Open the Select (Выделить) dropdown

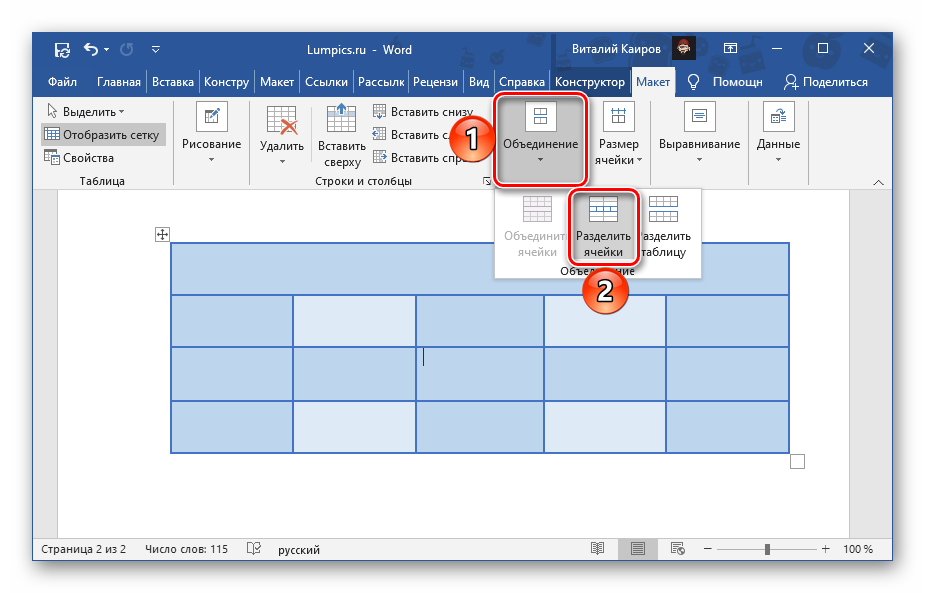[x=86, y=111]
